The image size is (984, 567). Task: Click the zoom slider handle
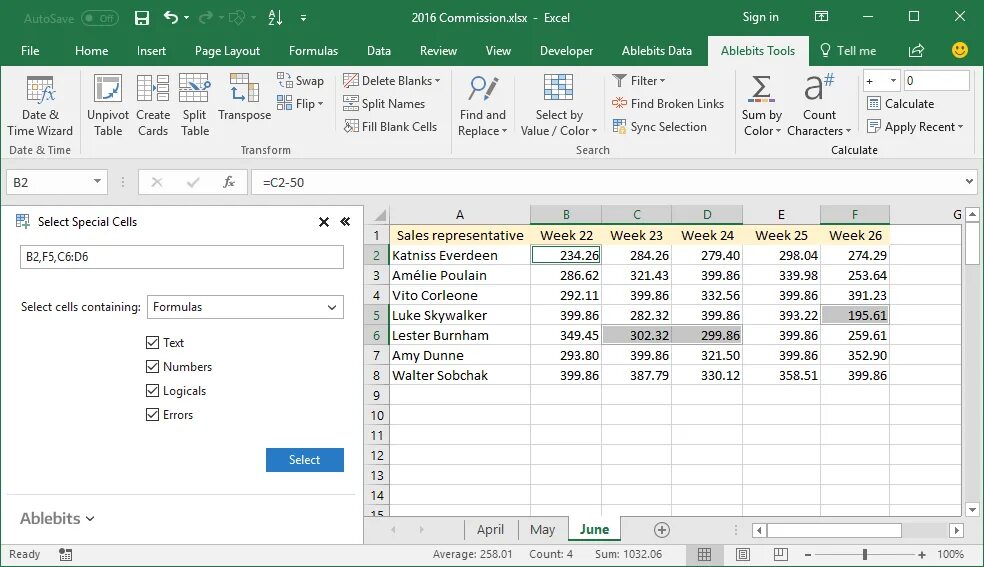point(865,554)
